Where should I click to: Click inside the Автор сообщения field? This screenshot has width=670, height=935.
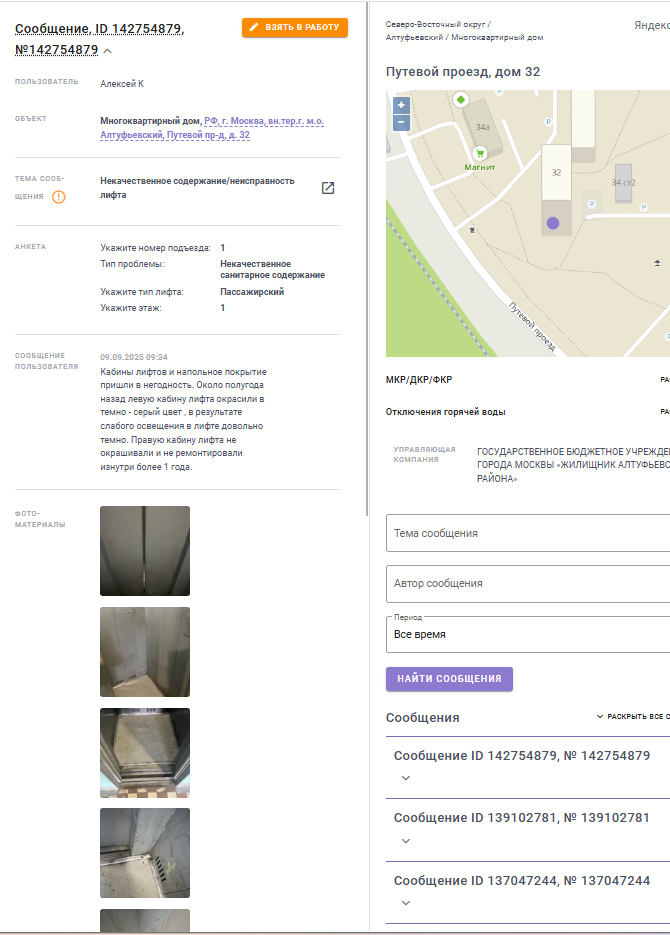[528, 583]
